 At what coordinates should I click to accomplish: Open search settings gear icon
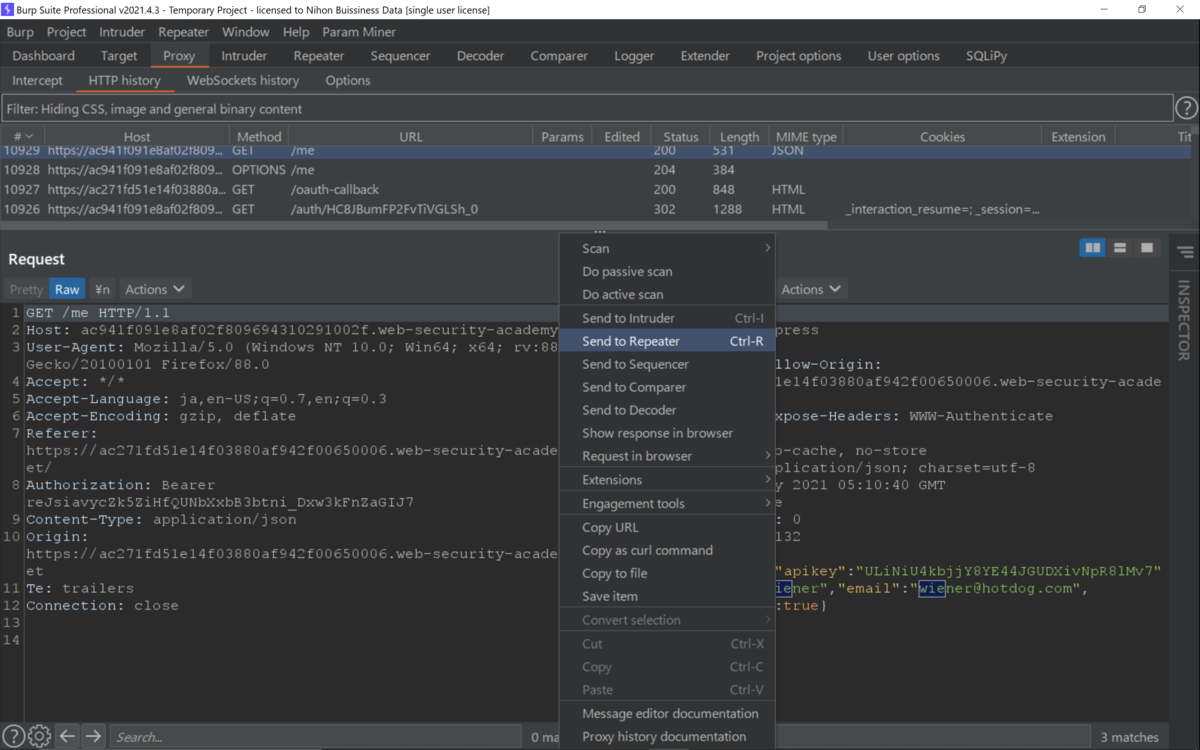pos(40,737)
